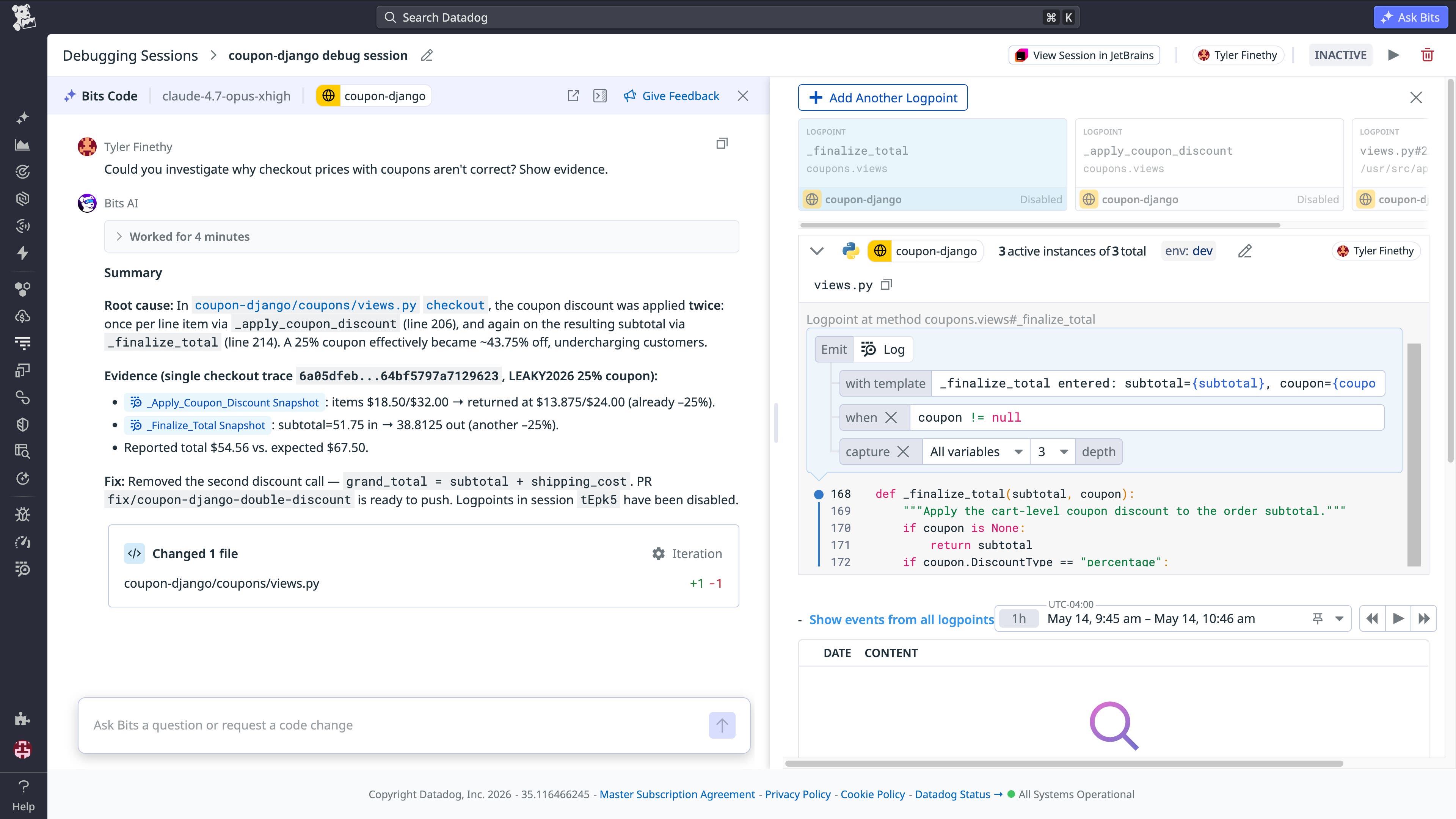Viewport: 1456px width, 819px height.
Task: Edit the log template text field
Action: 1158,383
